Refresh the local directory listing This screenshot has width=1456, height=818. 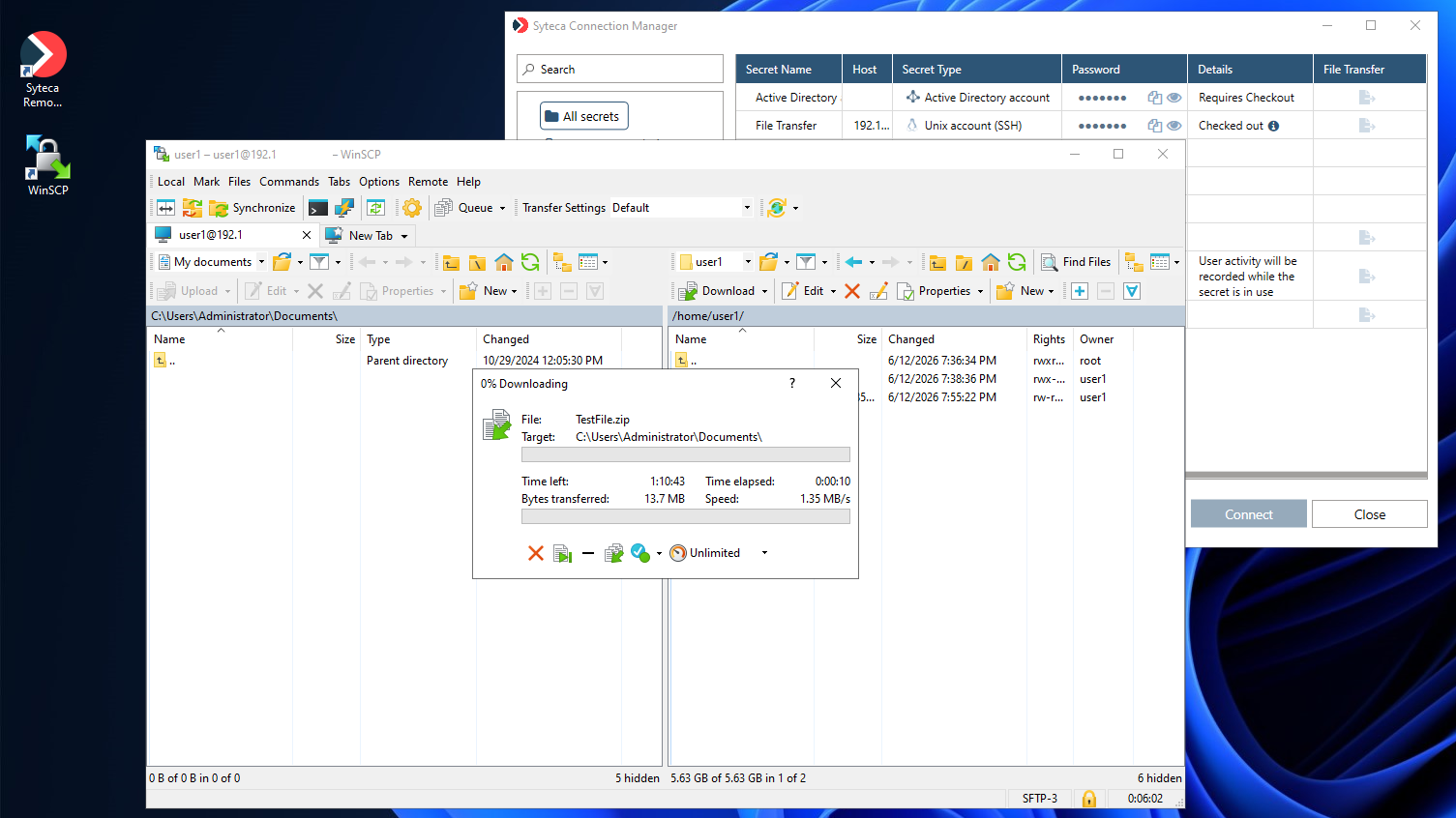pyautogui.click(x=530, y=262)
